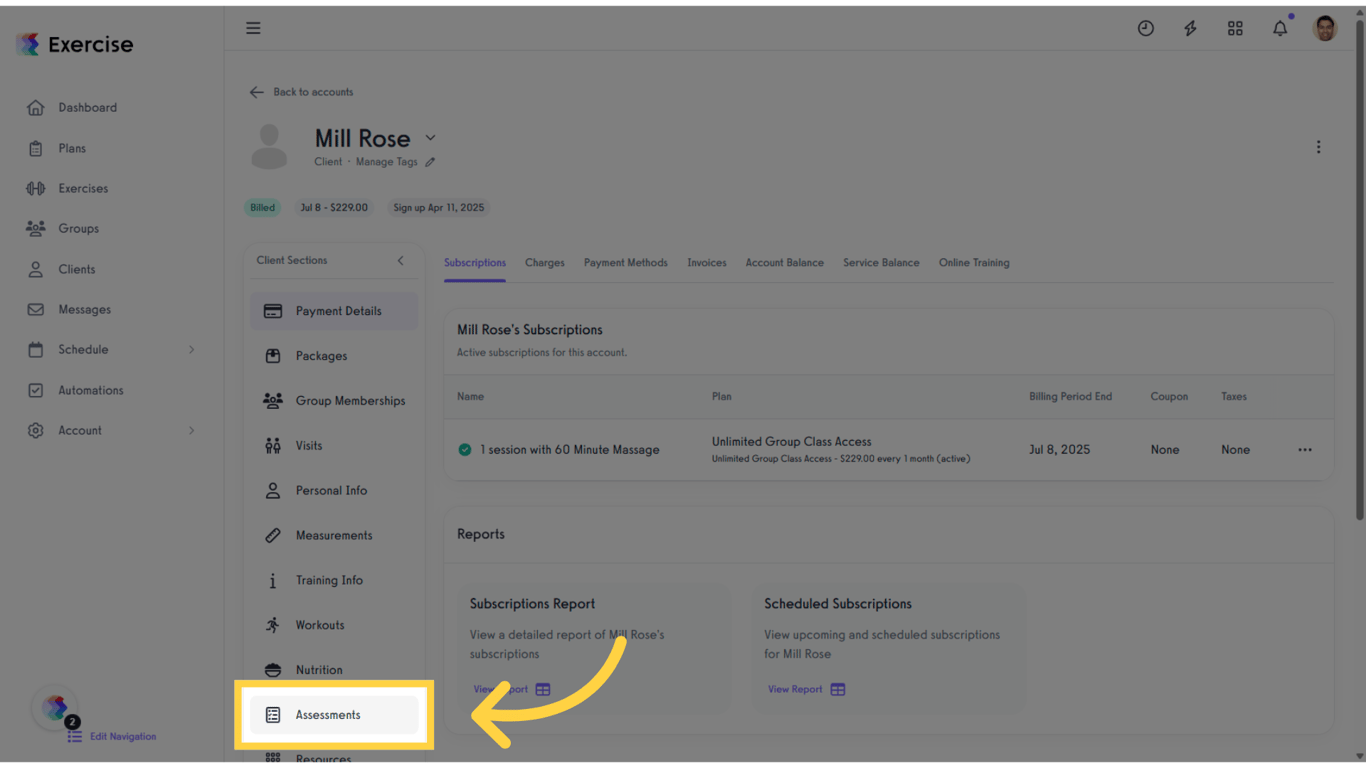Collapse the Client Sections panel

point(400,260)
